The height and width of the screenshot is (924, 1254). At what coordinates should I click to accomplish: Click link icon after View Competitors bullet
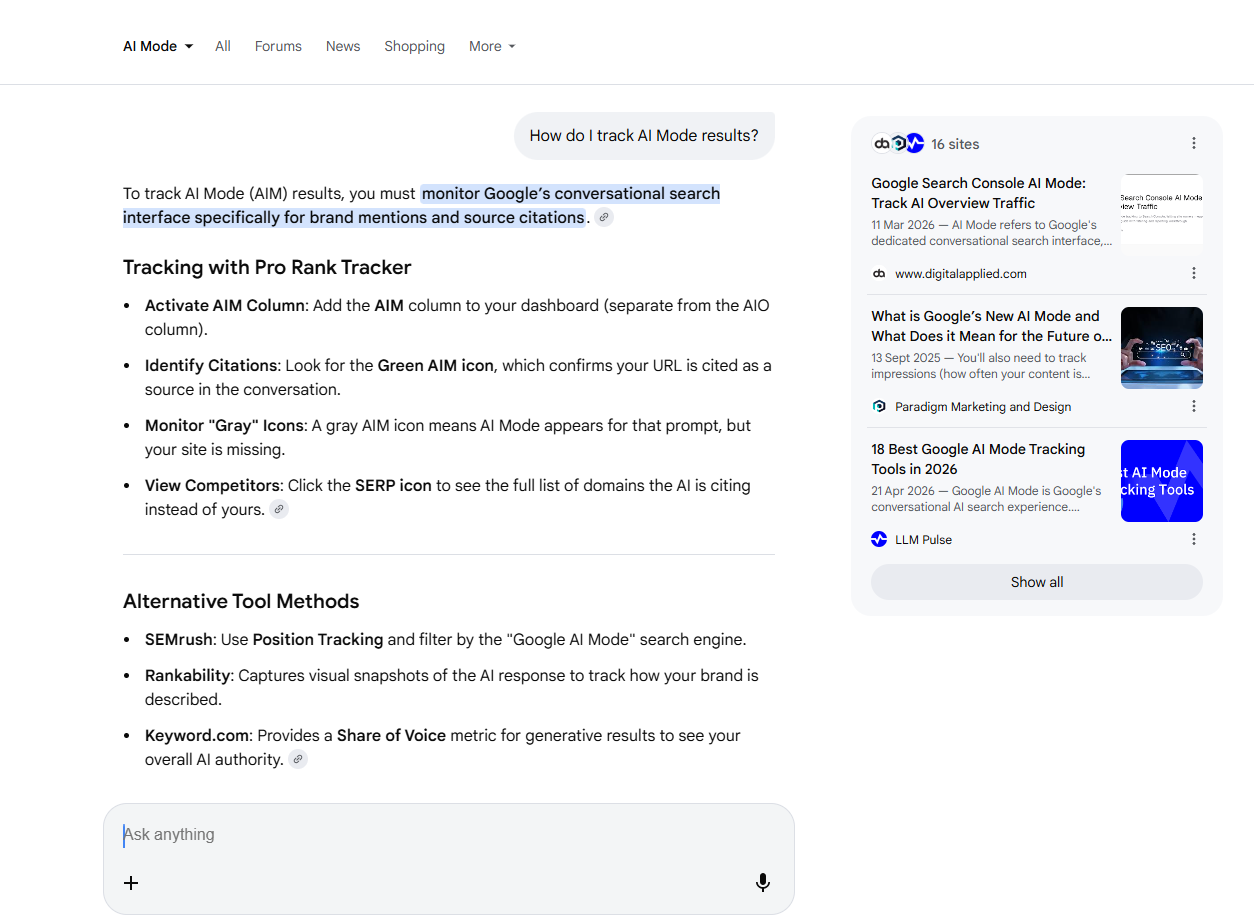click(279, 509)
